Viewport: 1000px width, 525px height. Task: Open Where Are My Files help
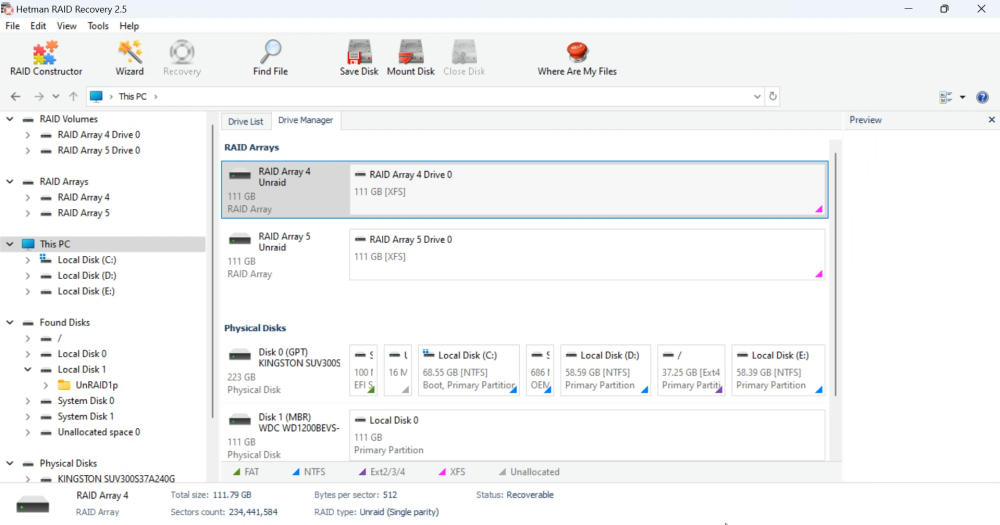pos(577,58)
